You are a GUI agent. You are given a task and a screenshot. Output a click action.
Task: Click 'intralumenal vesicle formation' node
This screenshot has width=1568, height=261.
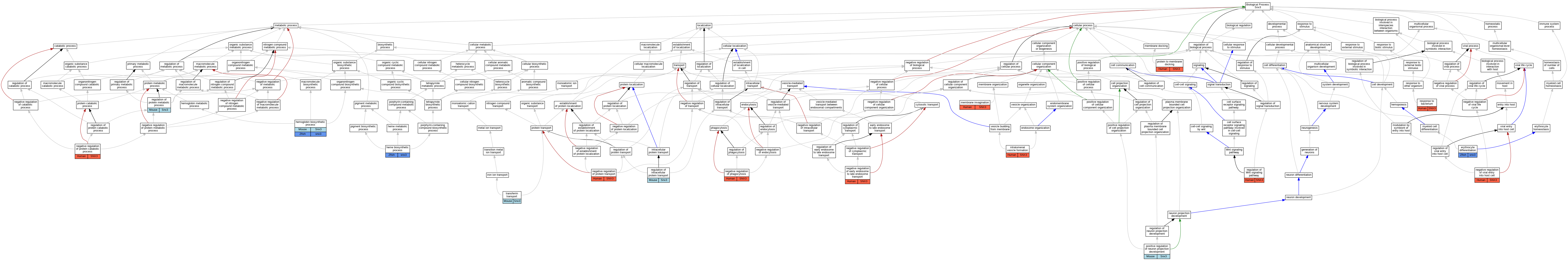pos(1018,151)
